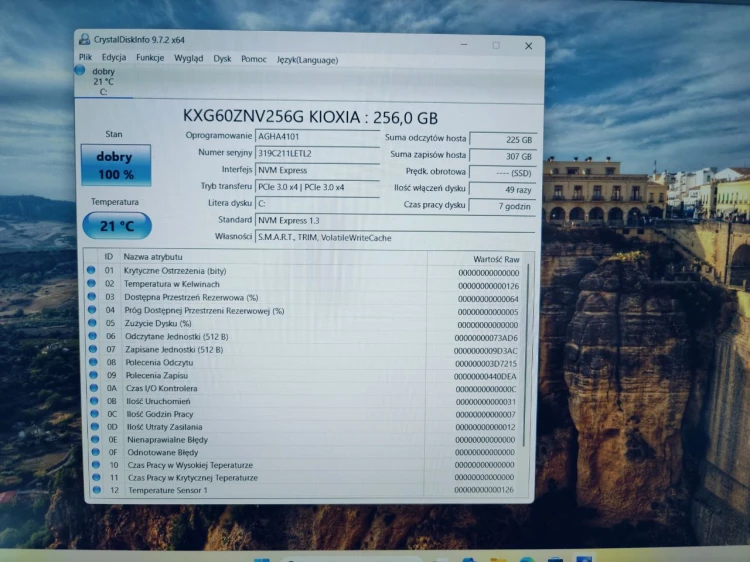This screenshot has width=750, height=562.
Task: Click raw value 00000003D7215
Action: point(485,364)
